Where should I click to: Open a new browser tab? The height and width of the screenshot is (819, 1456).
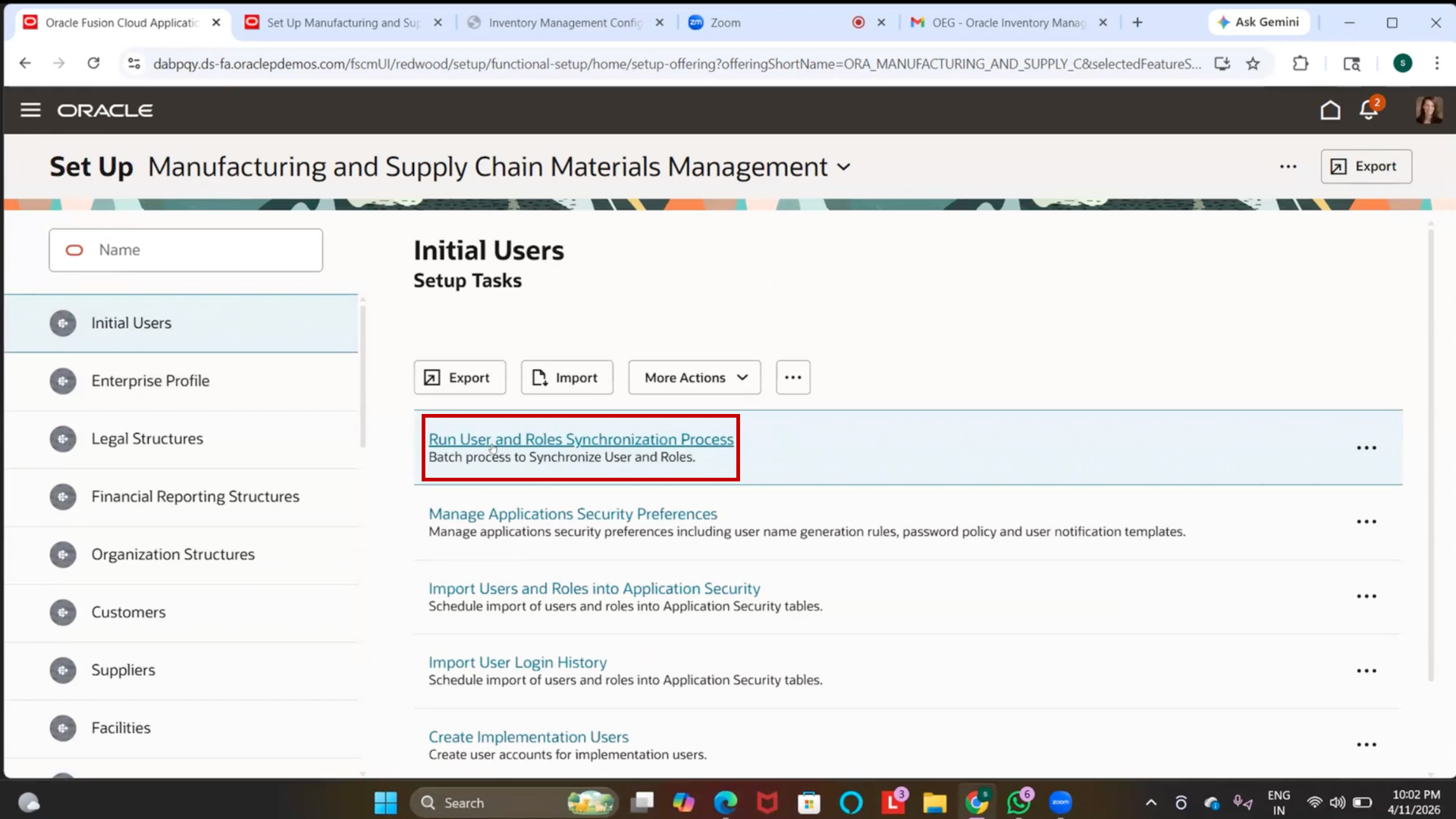pyautogui.click(x=1137, y=23)
